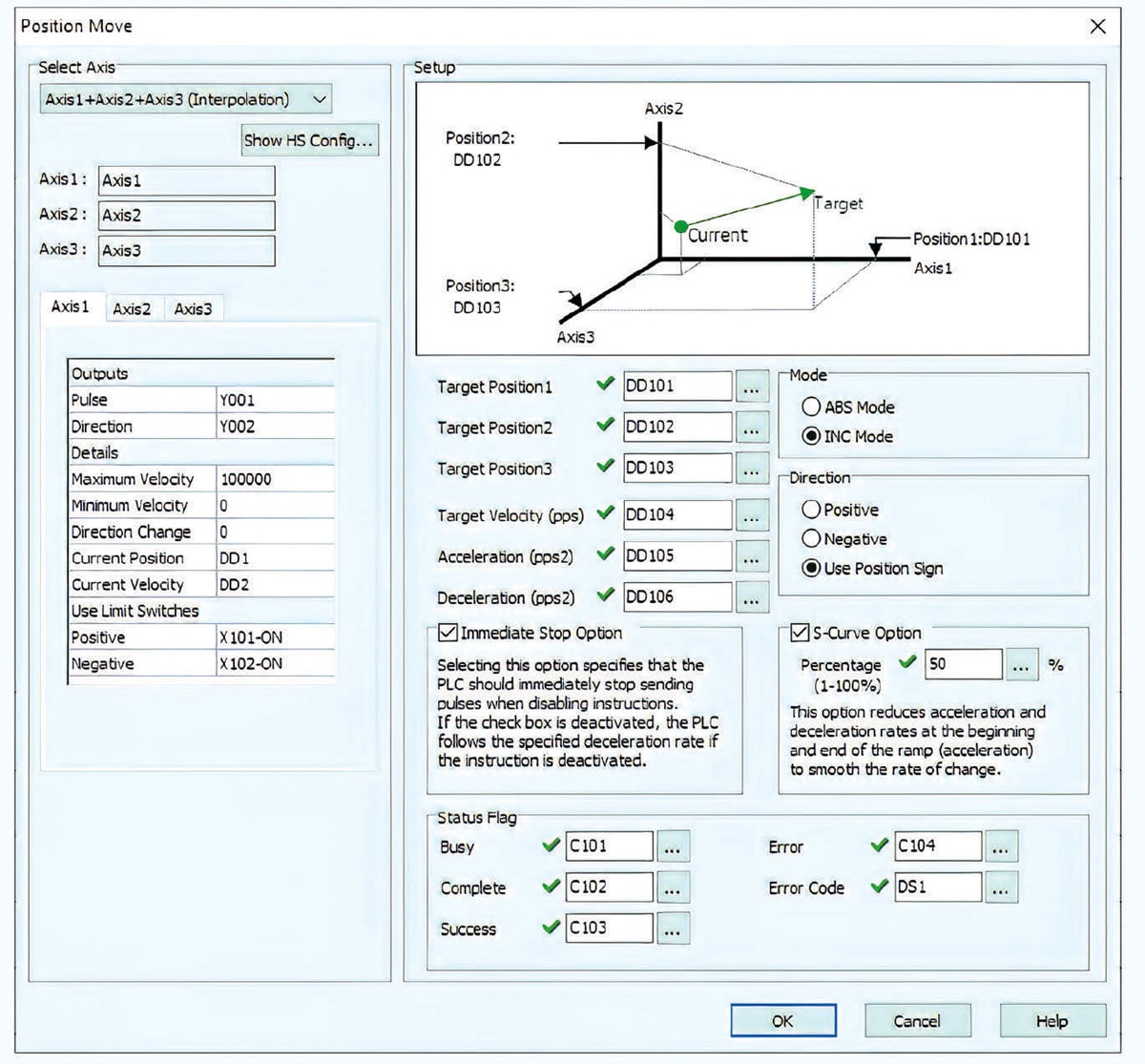1145x1064 pixels.
Task: Choose Positive direction
Action: point(810,510)
